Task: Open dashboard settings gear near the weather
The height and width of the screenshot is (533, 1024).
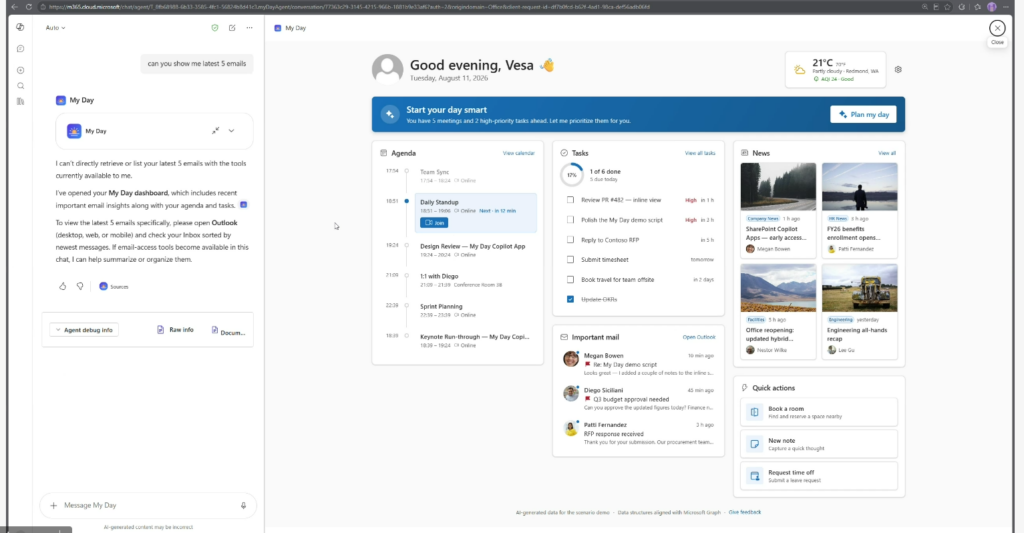Action: 898,69
